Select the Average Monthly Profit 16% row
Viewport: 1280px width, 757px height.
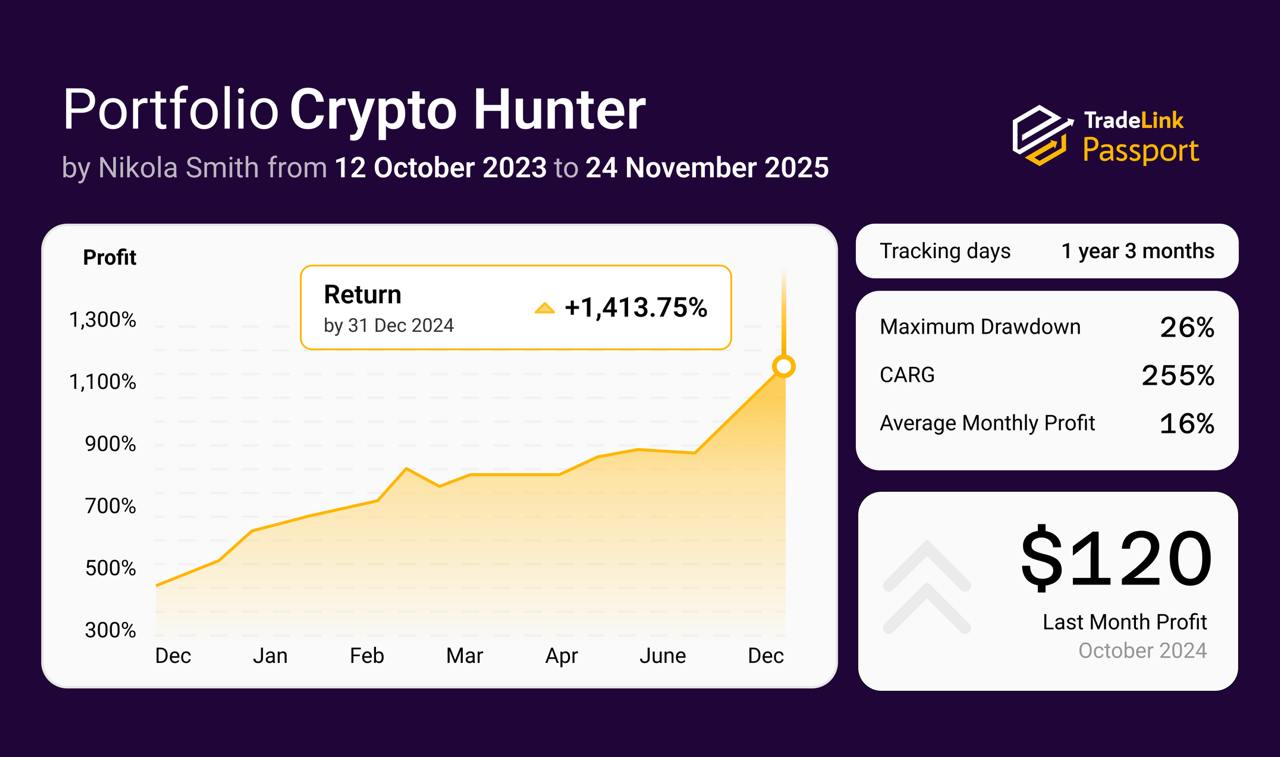(x=1047, y=423)
